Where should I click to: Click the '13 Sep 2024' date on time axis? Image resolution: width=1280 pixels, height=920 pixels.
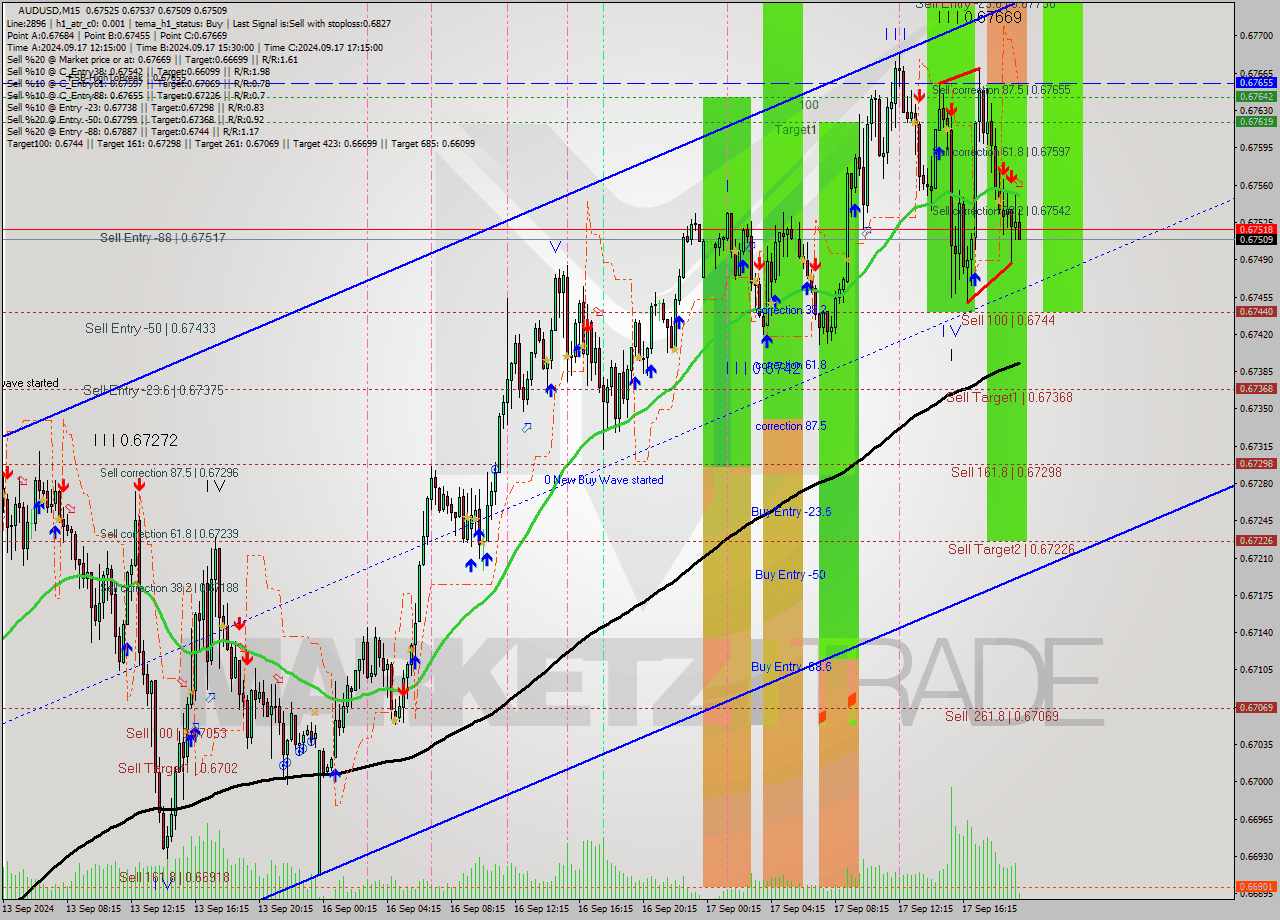[28, 910]
